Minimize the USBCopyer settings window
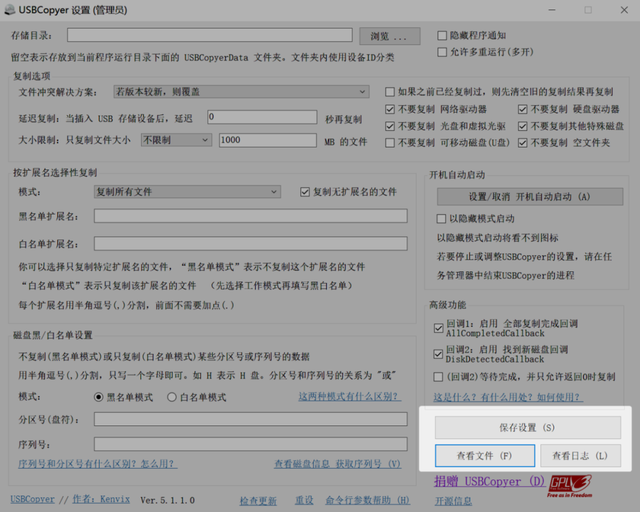640x512 pixels. coord(552,10)
